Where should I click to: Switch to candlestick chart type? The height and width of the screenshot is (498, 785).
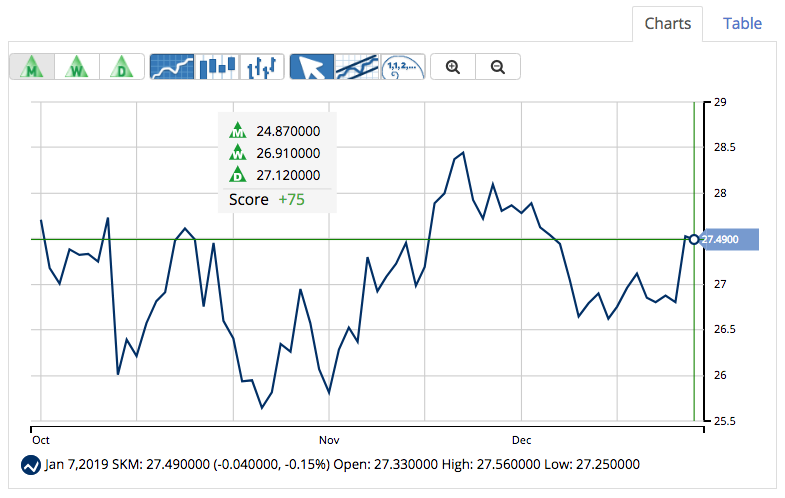pyautogui.click(x=217, y=67)
